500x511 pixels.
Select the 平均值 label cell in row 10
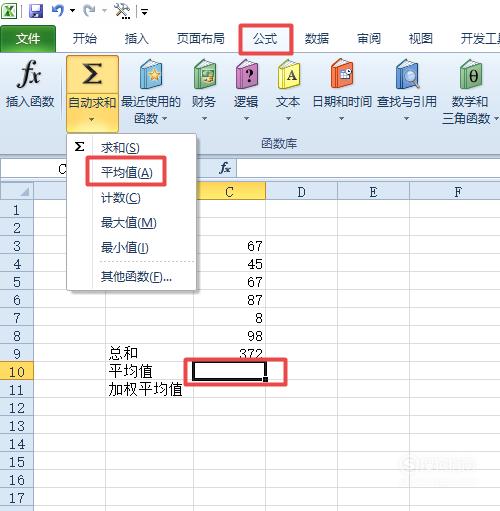pos(150,371)
